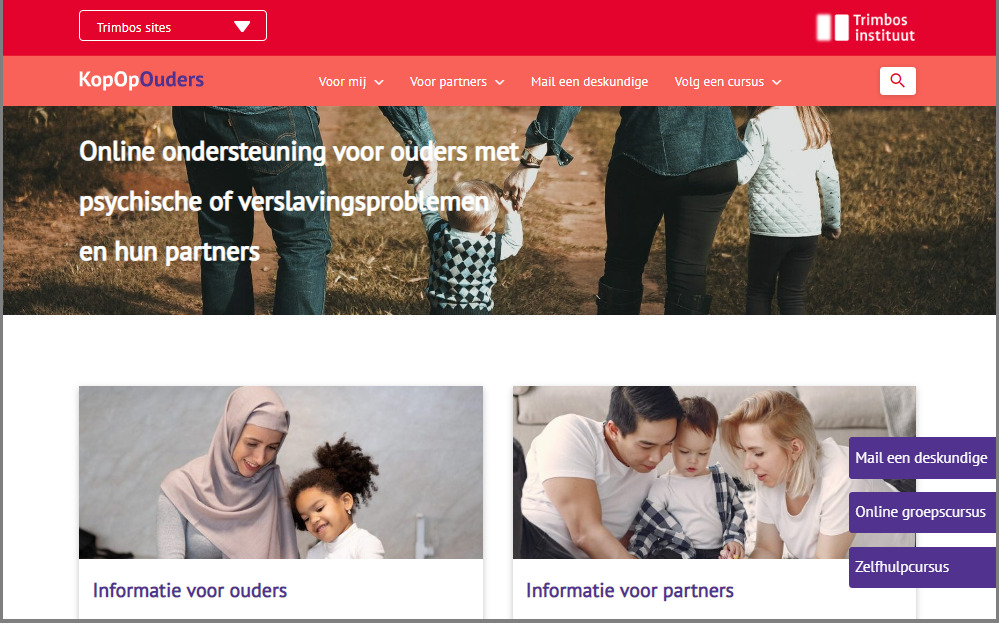
Task: Click the purple Mail een deskundige button
Action: tap(922, 457)
